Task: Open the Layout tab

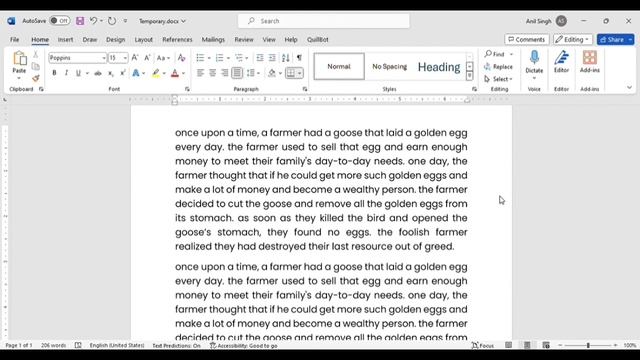Action: pos(144,40)
